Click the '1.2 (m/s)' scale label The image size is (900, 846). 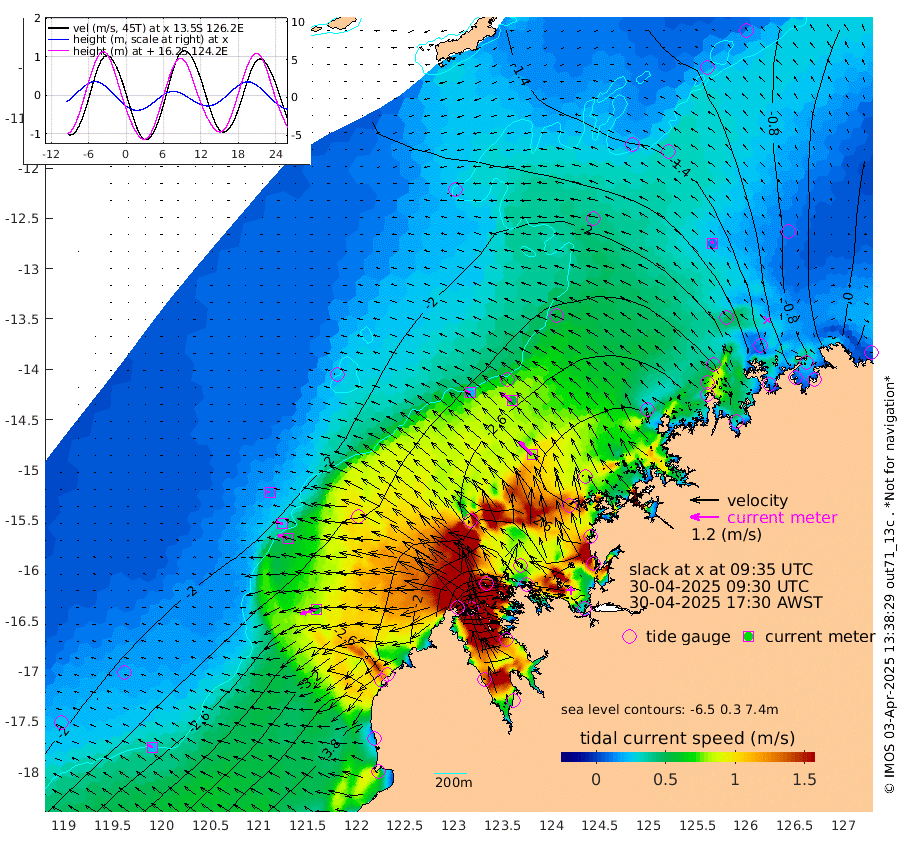726,535
